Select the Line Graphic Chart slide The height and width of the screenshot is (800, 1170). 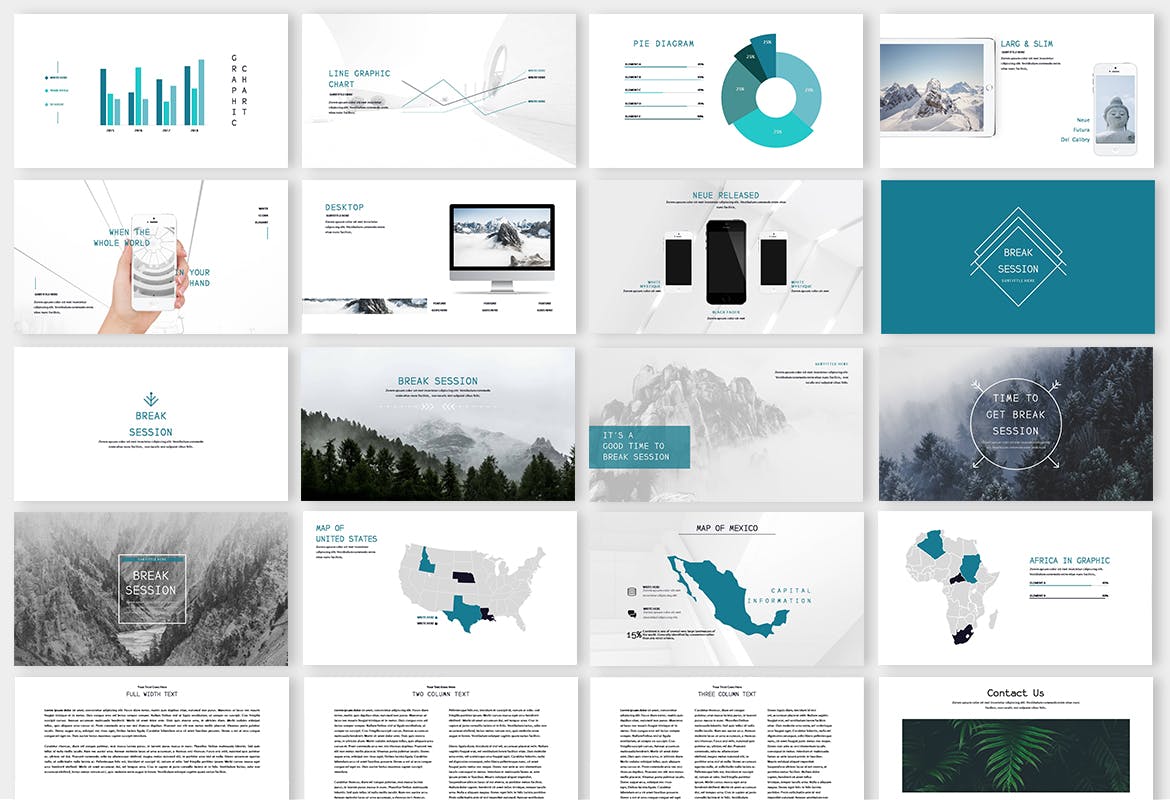point(438,91)
